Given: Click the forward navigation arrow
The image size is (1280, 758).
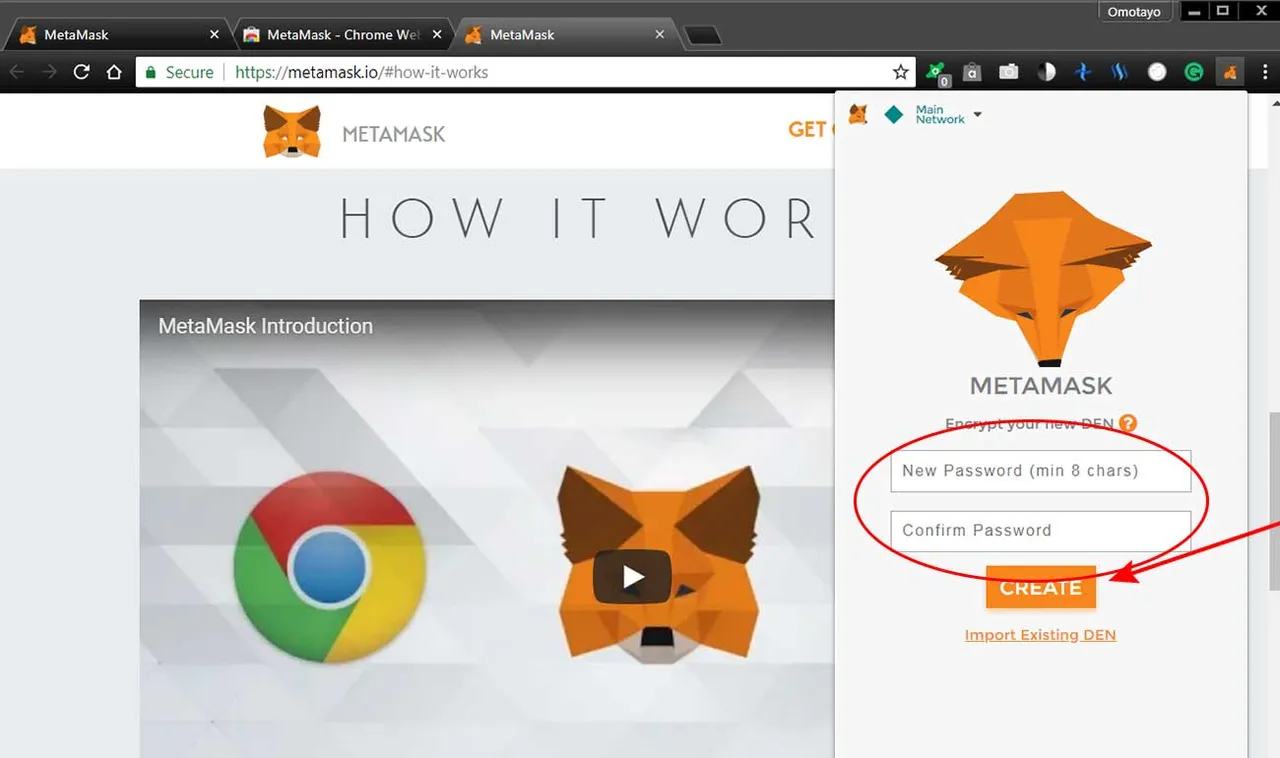Looking at the screenshot, I should pos(50,72).
